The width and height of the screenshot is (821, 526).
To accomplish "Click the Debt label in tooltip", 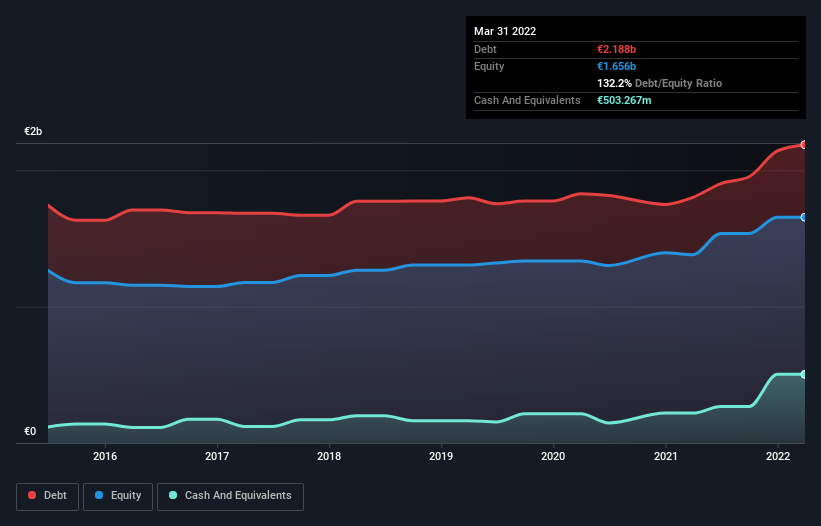I will click(485, 49).
